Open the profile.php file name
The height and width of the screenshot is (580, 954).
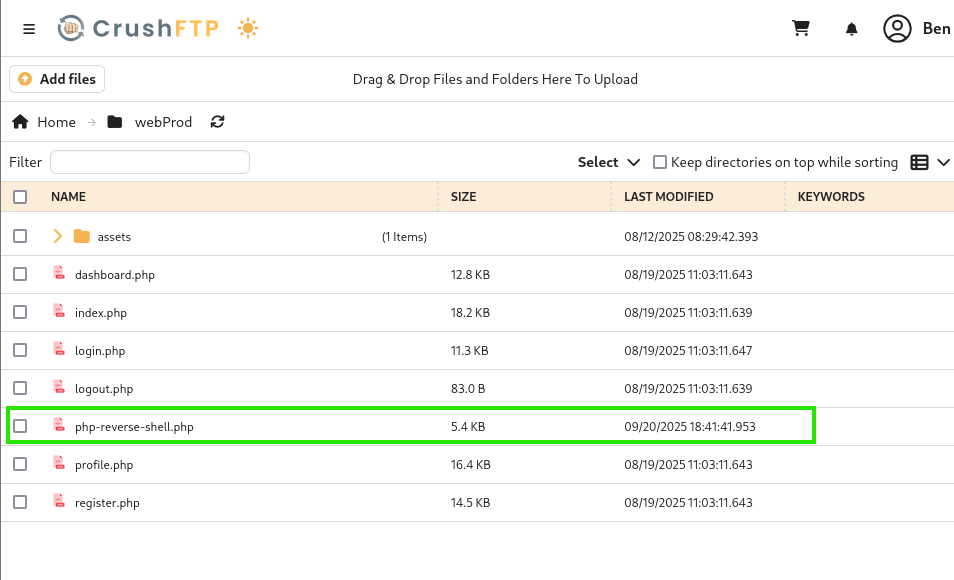(x=104, y=465)
